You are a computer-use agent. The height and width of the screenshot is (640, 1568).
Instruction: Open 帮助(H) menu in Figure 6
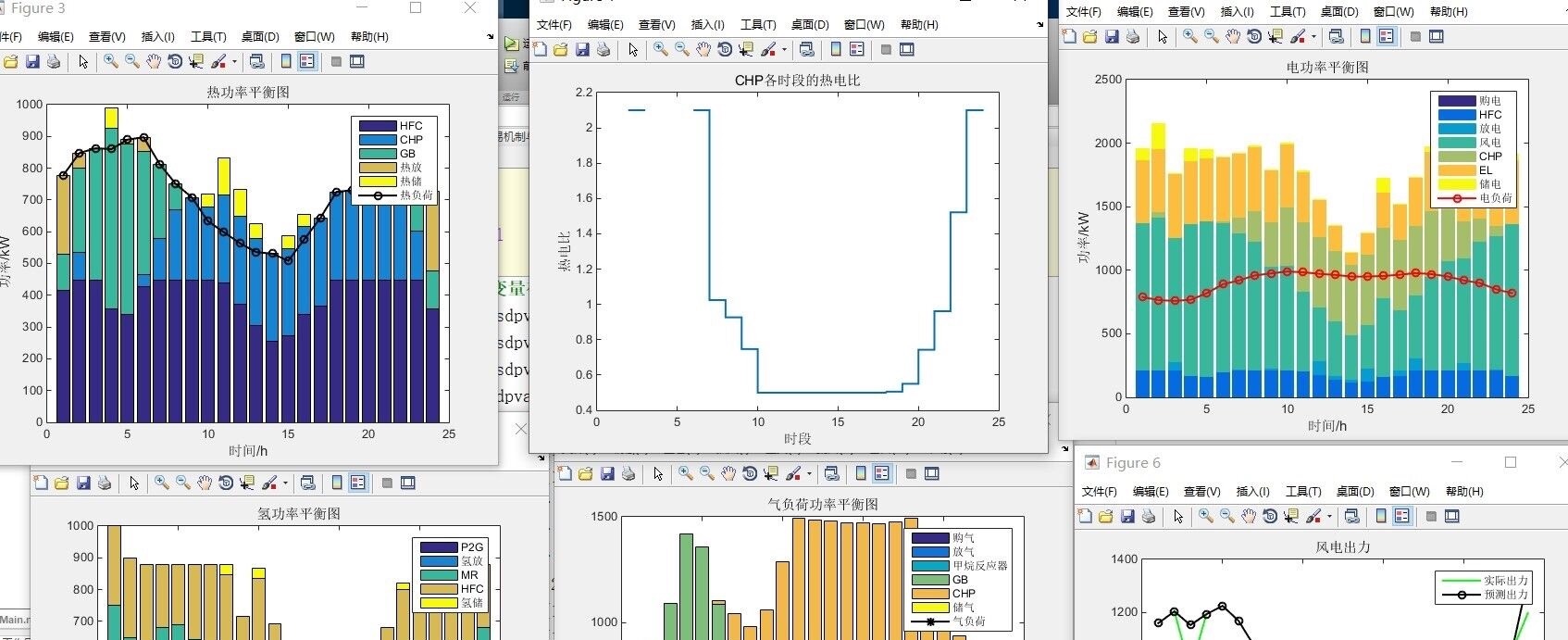coord(1464,491)
